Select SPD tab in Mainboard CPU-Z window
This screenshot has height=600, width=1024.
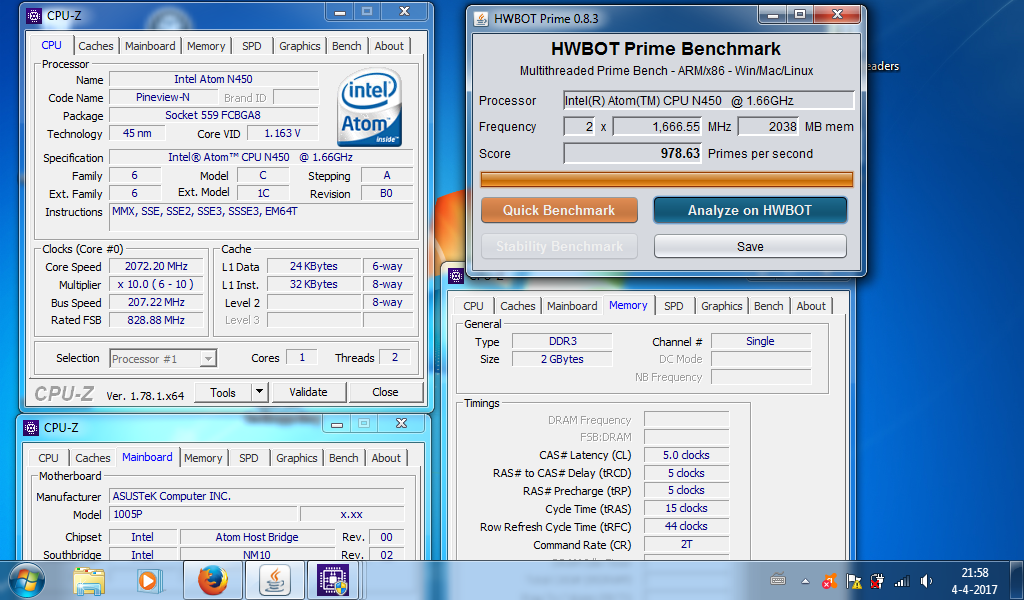click(249, 458)
